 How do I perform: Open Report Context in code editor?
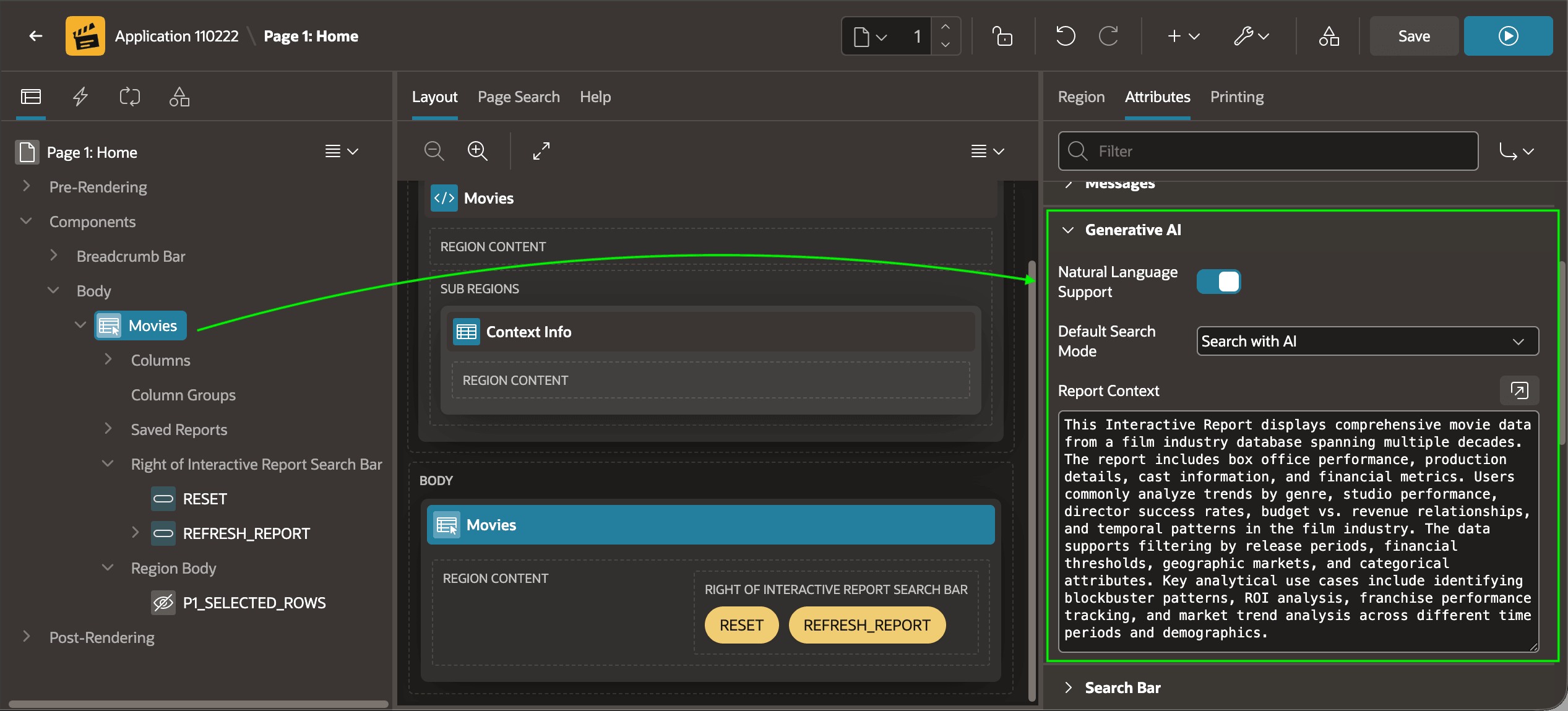tap(1519, 390)
